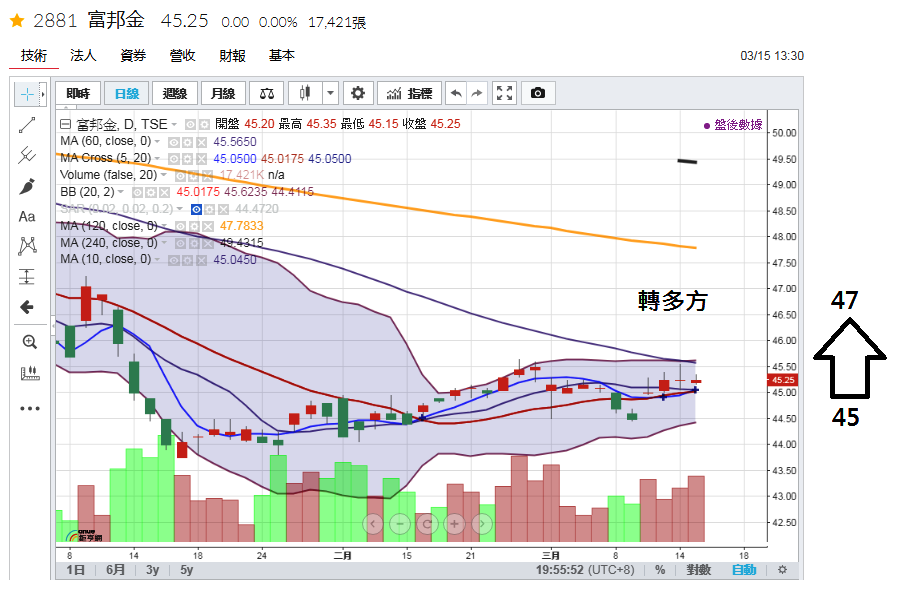Zoom out chart with minus control
This screenshot has width=900, height=600.
(x=400, y=524)
